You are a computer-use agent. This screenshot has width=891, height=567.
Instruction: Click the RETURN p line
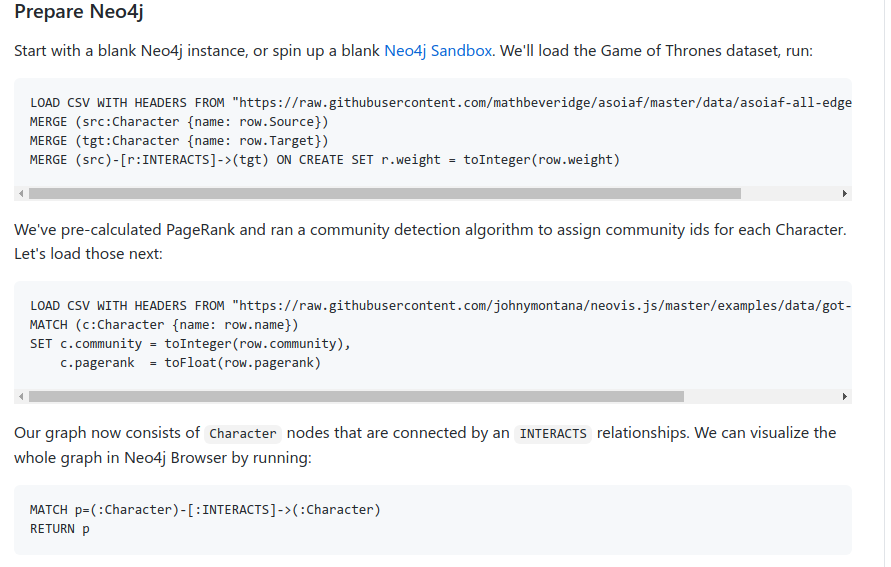[60, 529]
